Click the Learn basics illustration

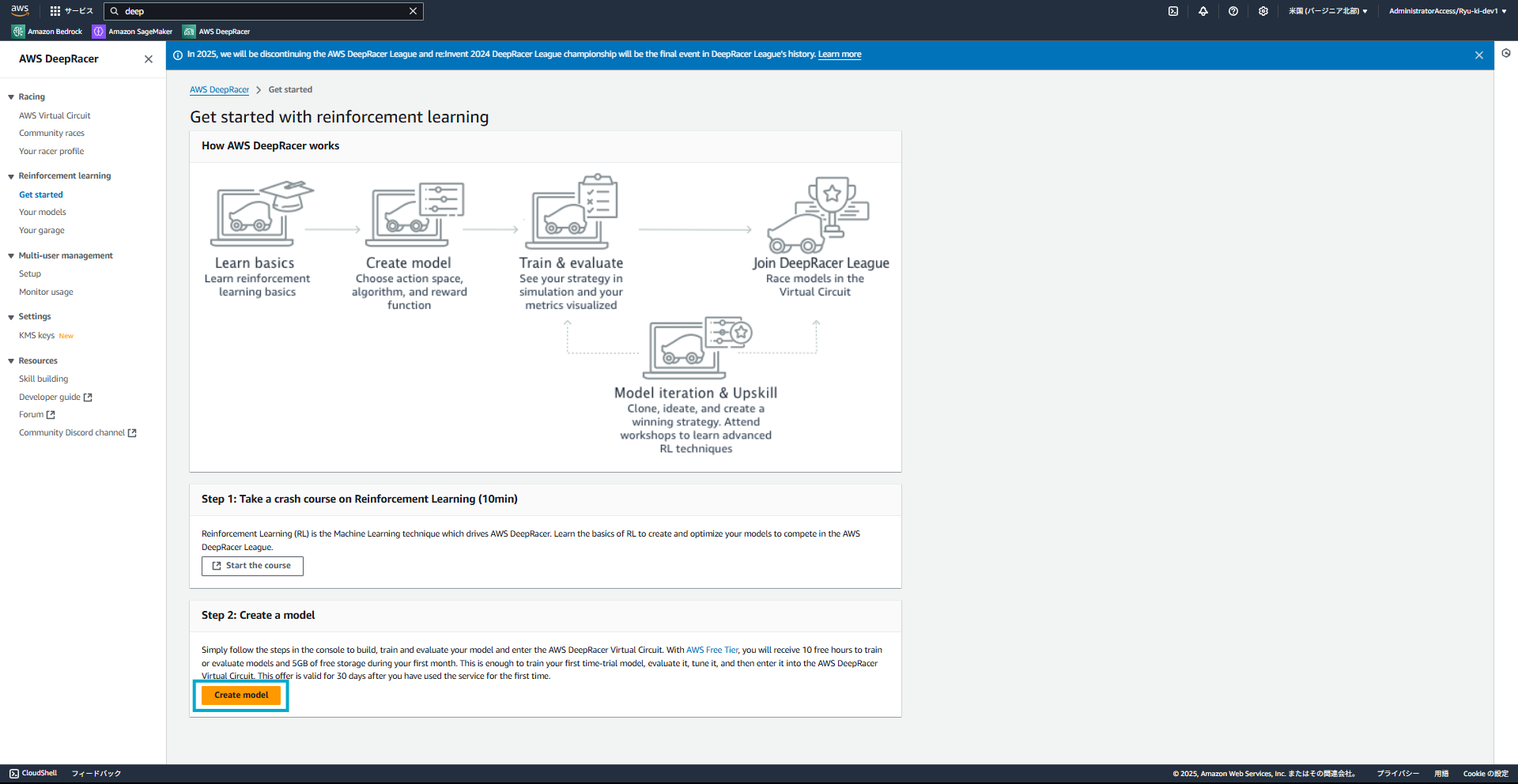tap(262, 213)
